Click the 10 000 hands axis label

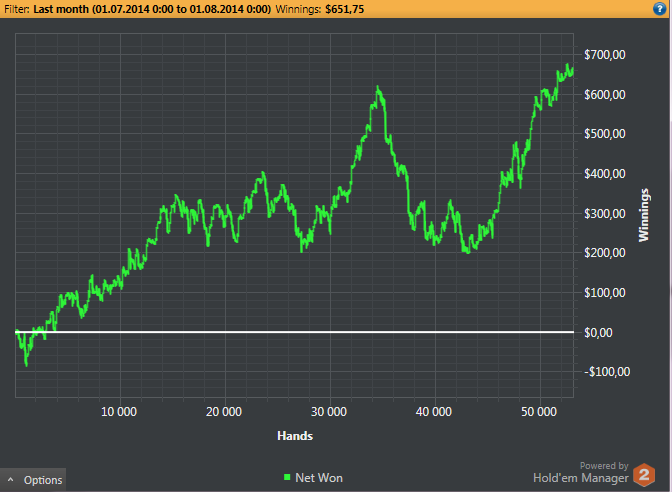(x=119, y=412)
